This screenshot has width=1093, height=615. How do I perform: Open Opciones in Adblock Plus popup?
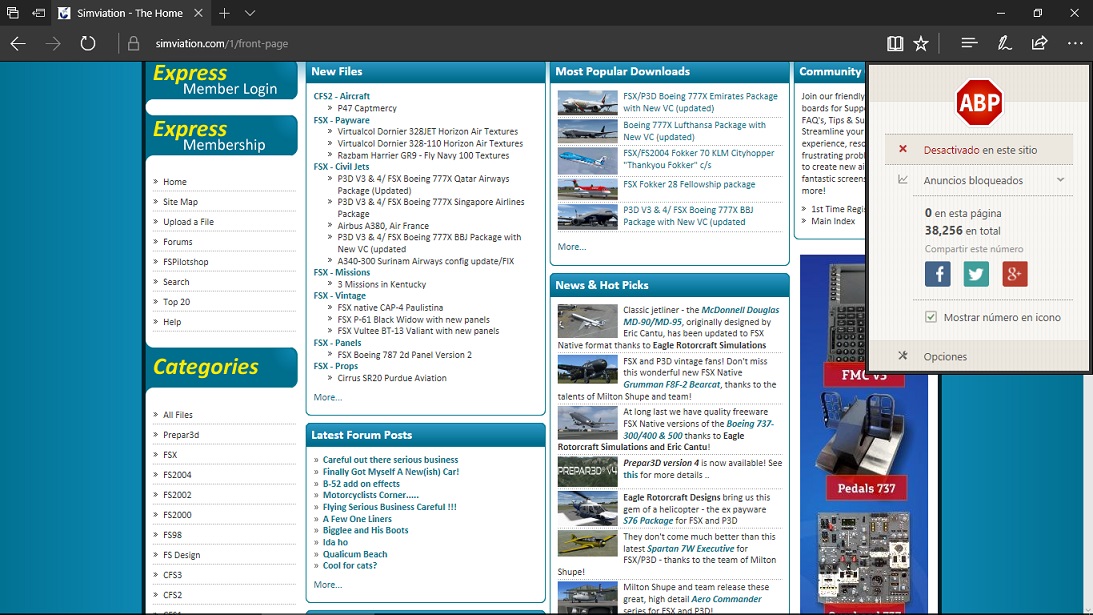click(x=945, y=356)
